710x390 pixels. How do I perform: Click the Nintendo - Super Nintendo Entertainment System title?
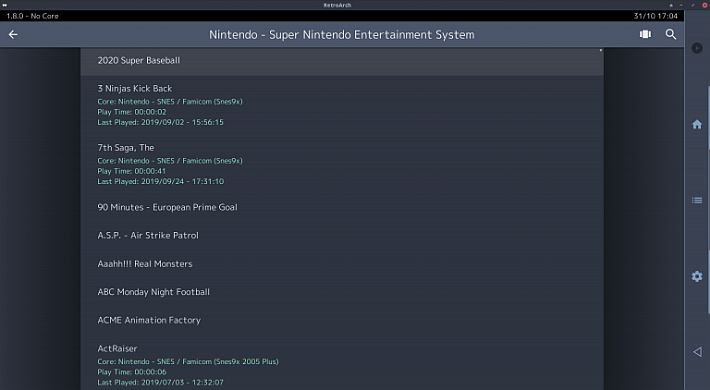pyautogui.click(x=342, y=34)
